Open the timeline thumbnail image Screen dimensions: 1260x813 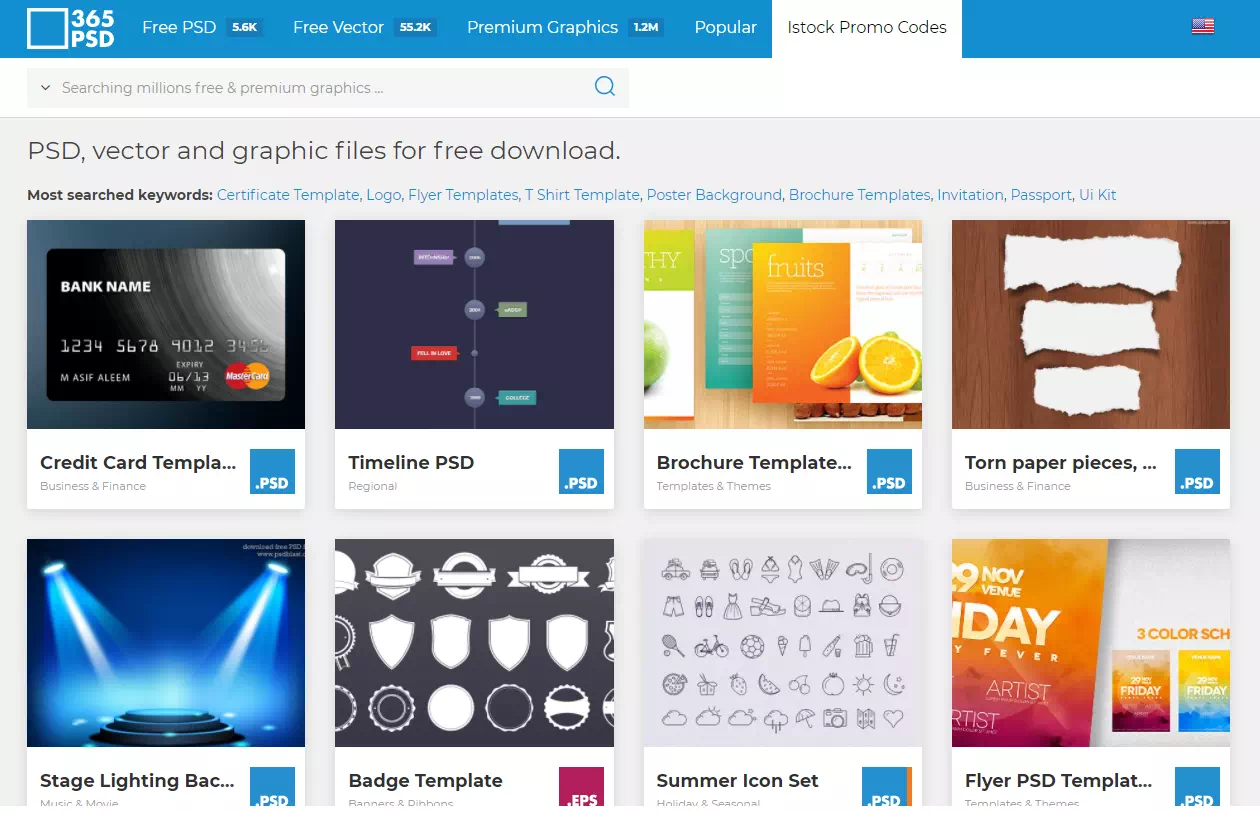pyautogui.click(x=474, y=325)
